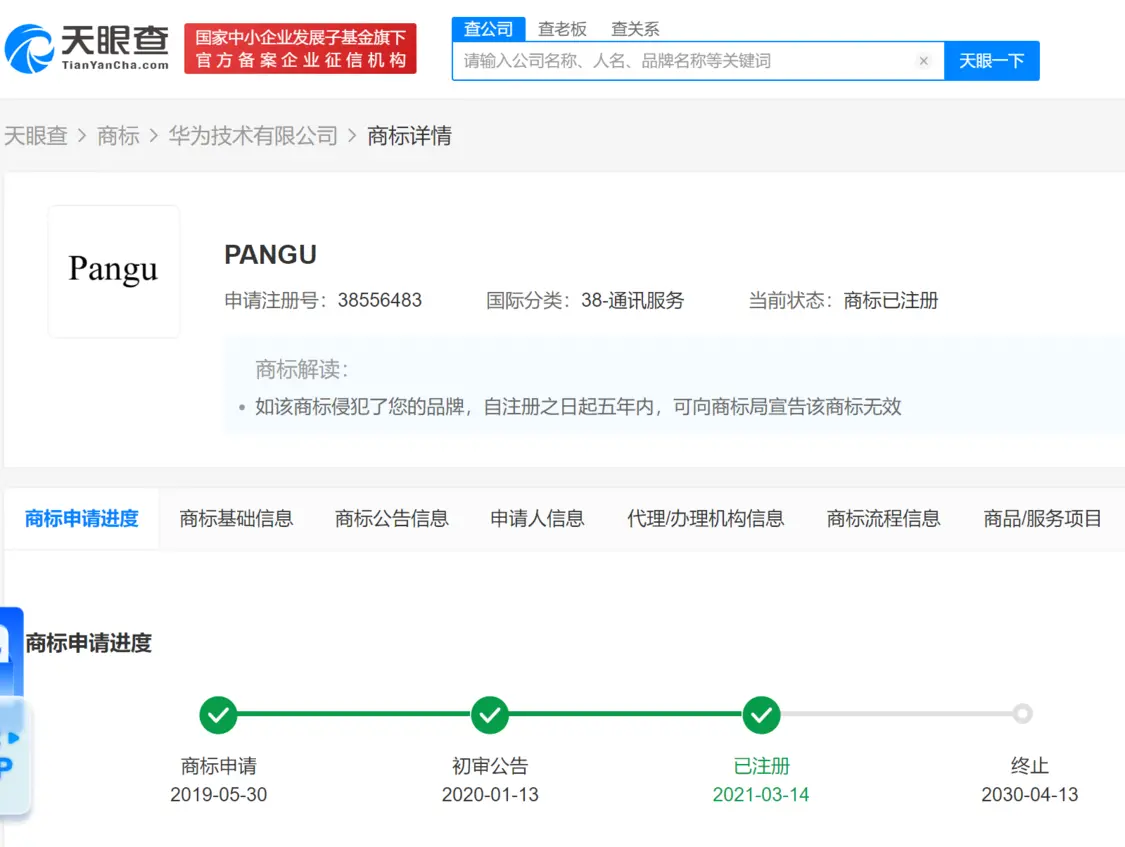View the 商标流程信息 tab
Image resolution: width=1125 pixels, height=847 pixels.
[x=883, y=518]
